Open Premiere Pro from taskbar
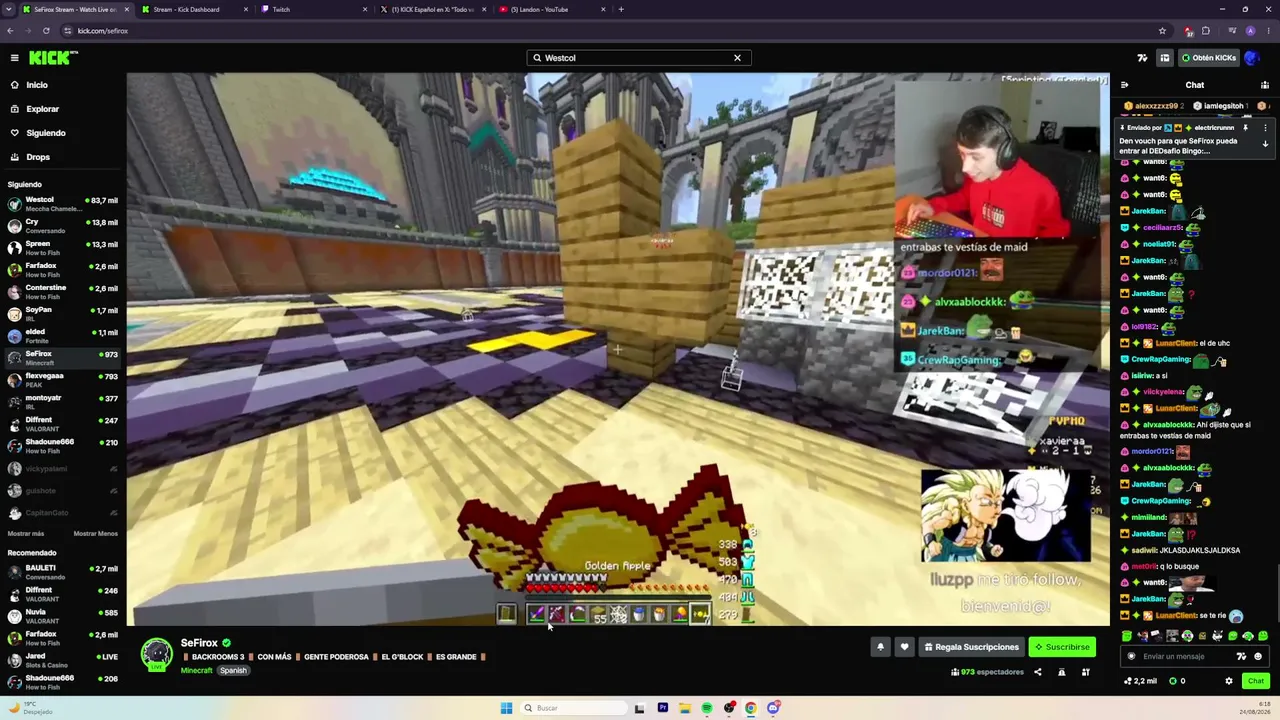Screen dimensions: 1280x720 tap(662, 708)
